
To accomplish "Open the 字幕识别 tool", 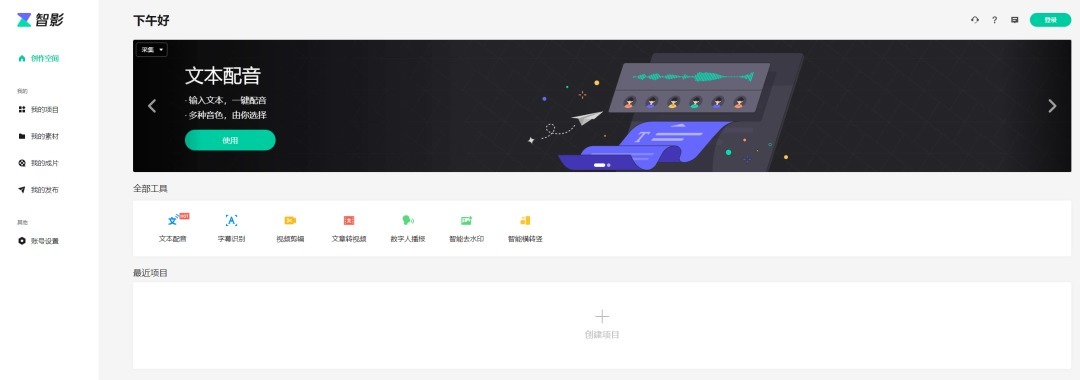I will [x=231, y=229].
